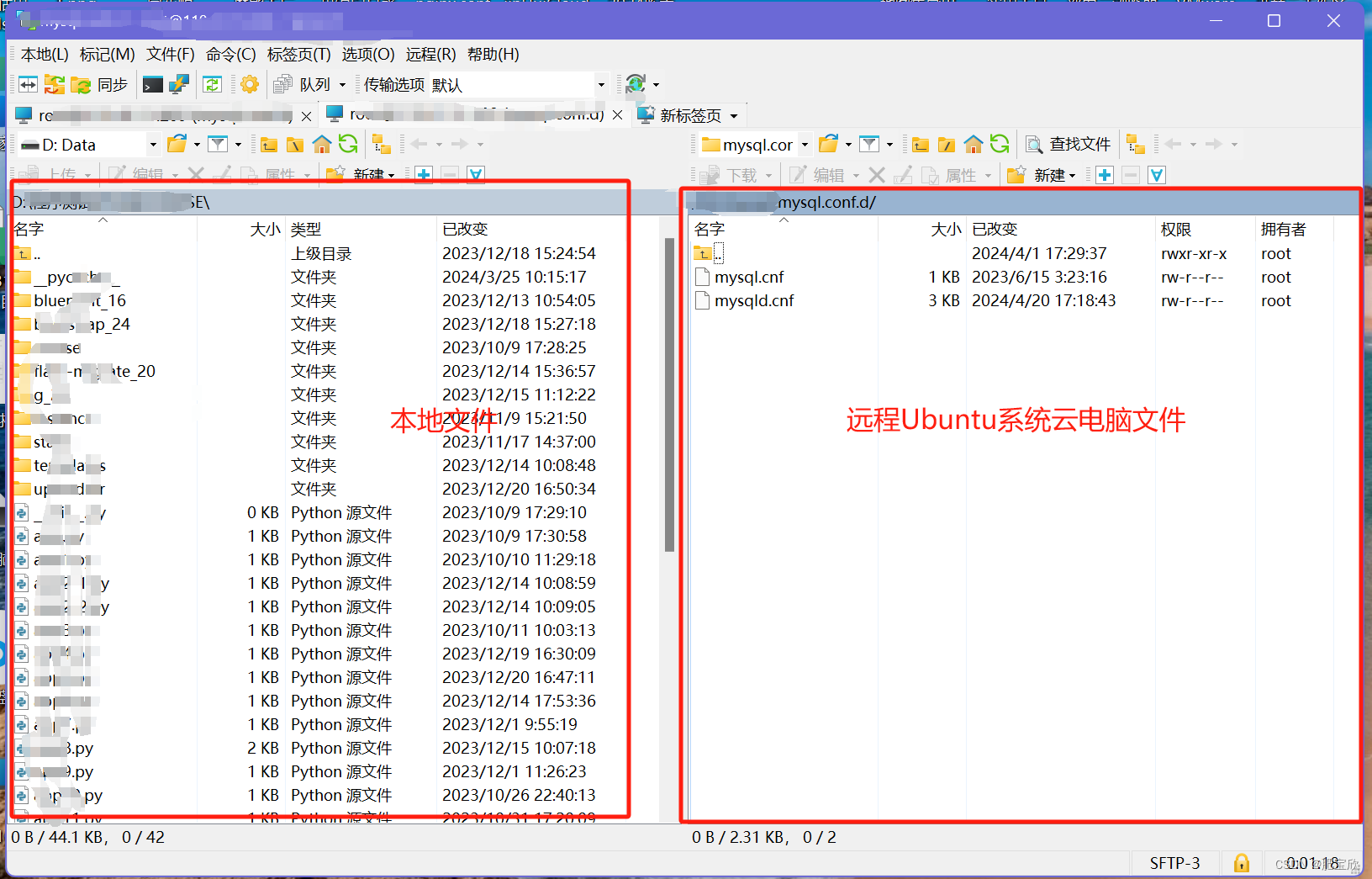Viewport: 1372px width, 879px height.
Task: Select mysql.cnf file in remote panel
Action: (x=749, y=277)
